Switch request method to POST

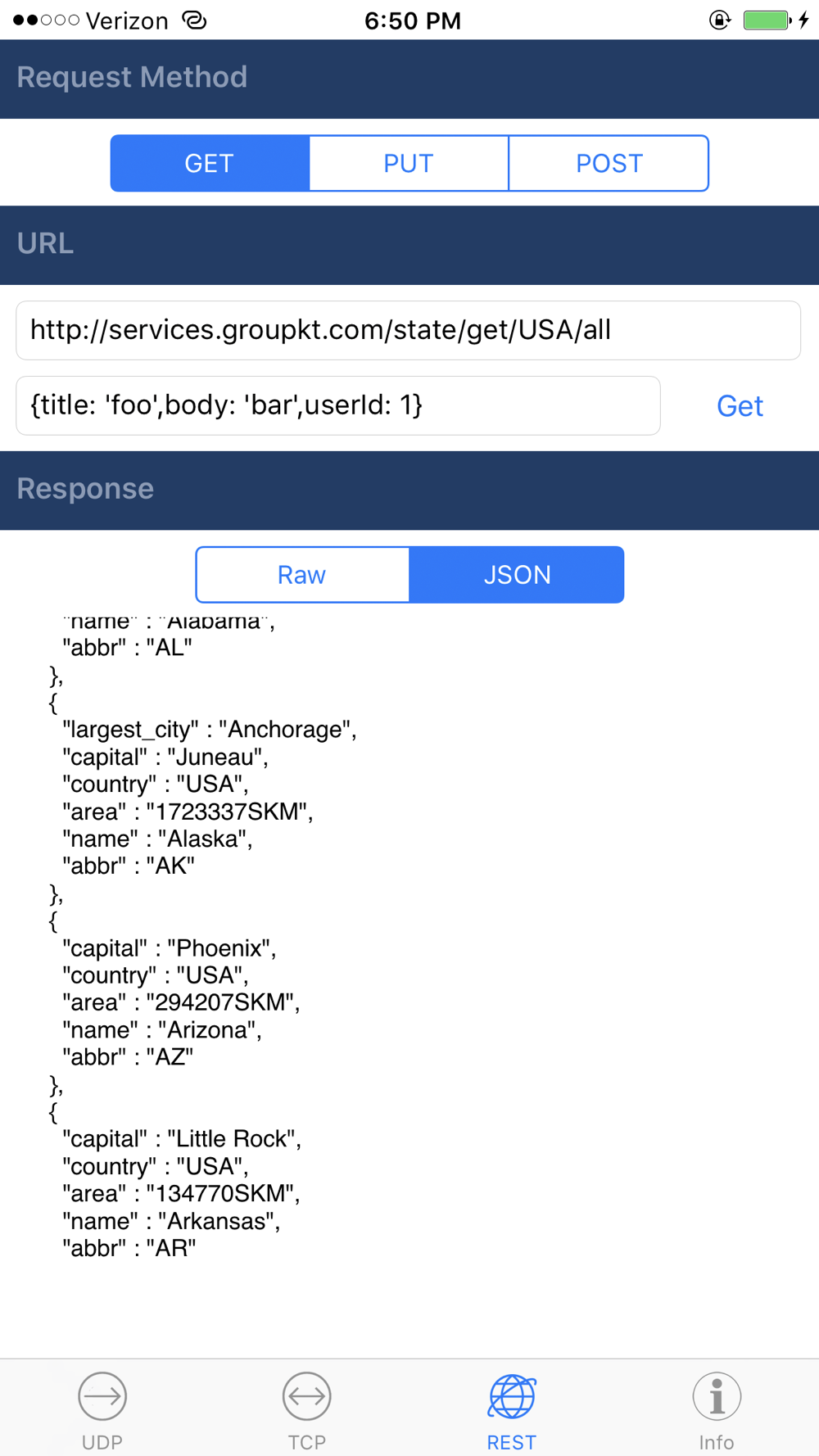(609, 163)
